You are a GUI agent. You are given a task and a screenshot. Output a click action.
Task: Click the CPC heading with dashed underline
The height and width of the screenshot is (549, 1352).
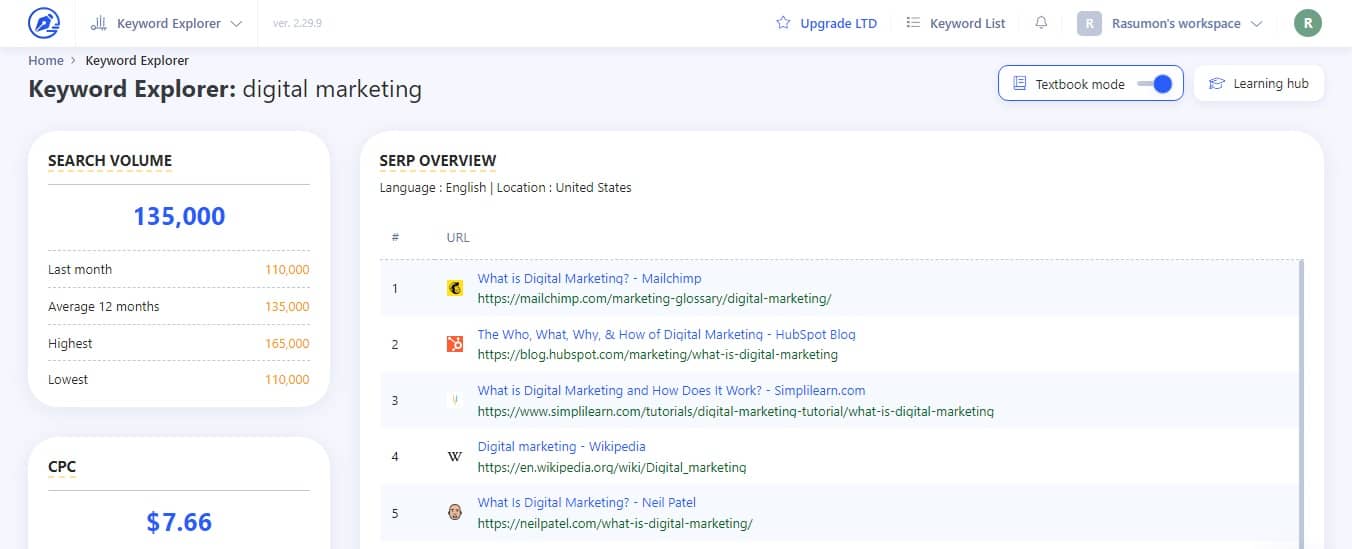pos(62,467)
